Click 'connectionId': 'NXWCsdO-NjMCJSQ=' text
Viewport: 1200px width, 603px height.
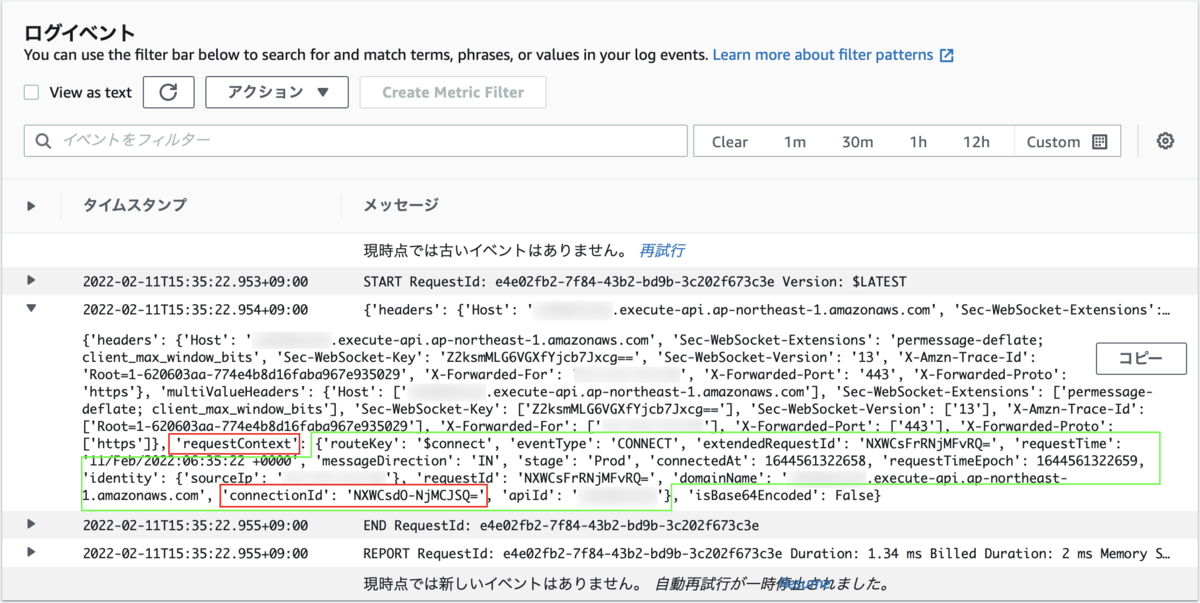click(x=354, y=496)
